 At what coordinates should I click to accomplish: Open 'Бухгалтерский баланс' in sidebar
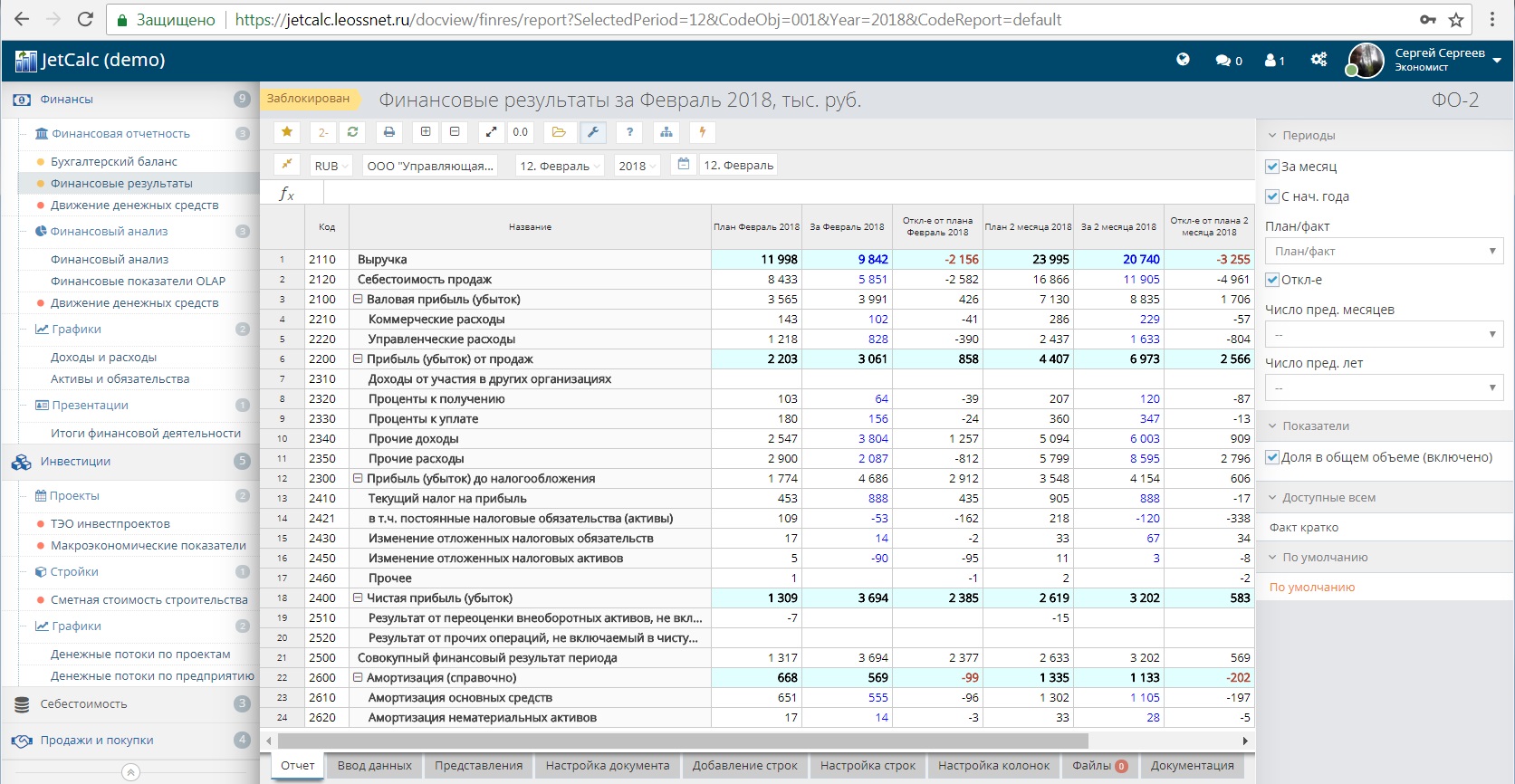point(114,161)
